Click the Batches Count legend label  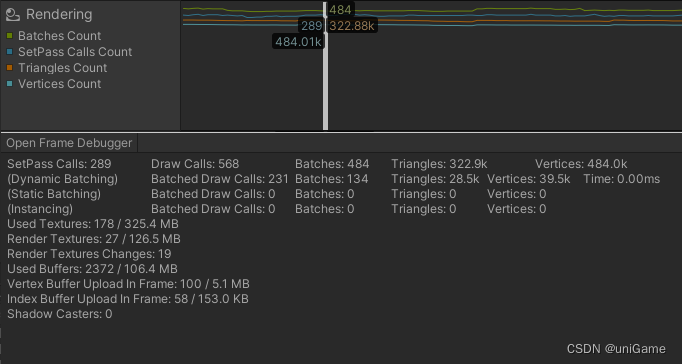click(x=60, y=36)
